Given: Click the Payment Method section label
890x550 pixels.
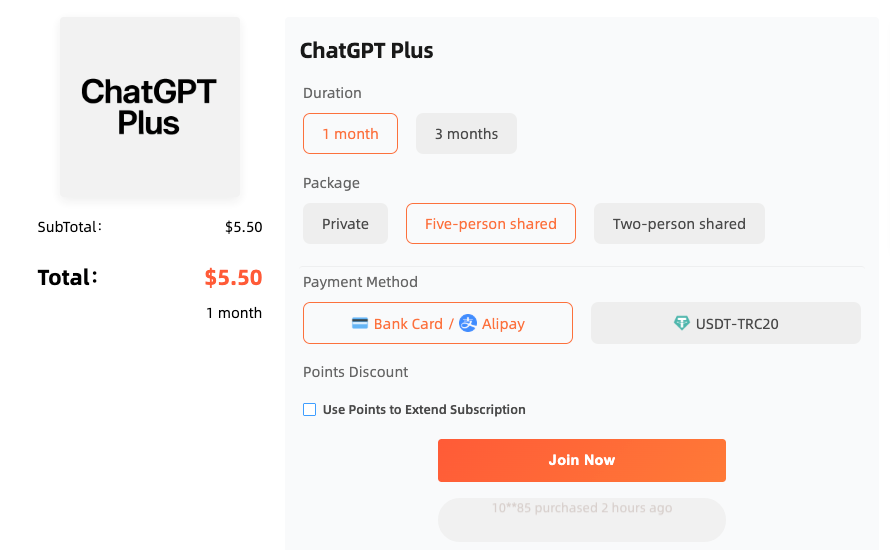Looking at the screenshot, I should pyautogui.click(x=360, y=282).
